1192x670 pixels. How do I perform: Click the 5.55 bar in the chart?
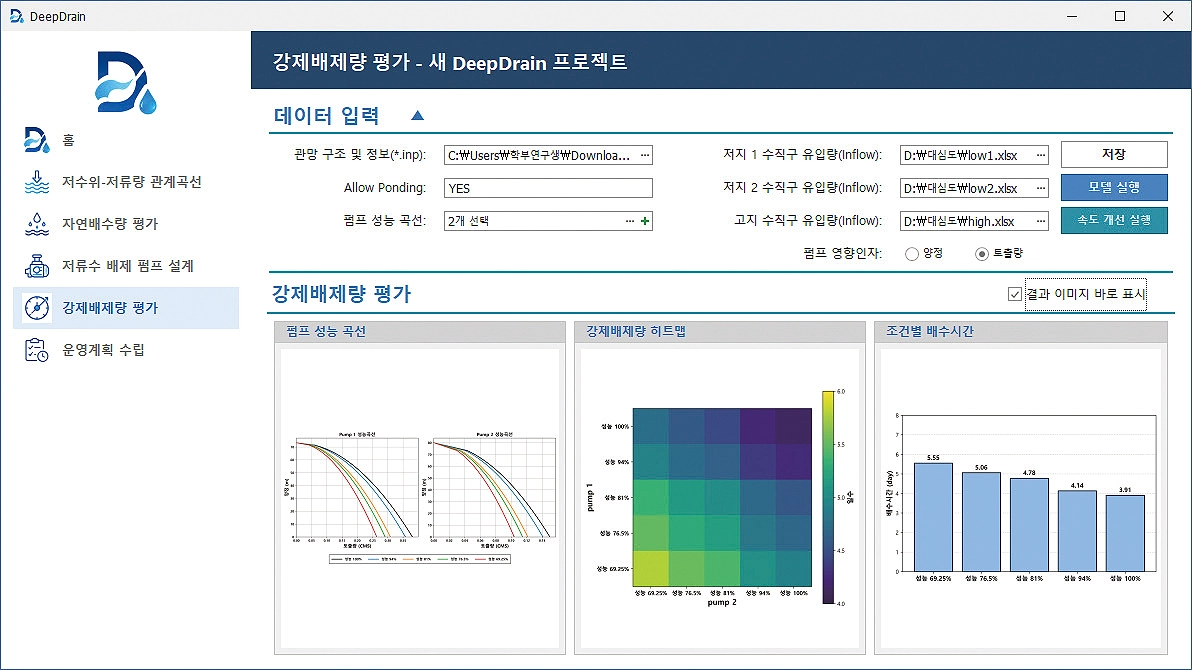pyautogui.click(x=934, y=517)
